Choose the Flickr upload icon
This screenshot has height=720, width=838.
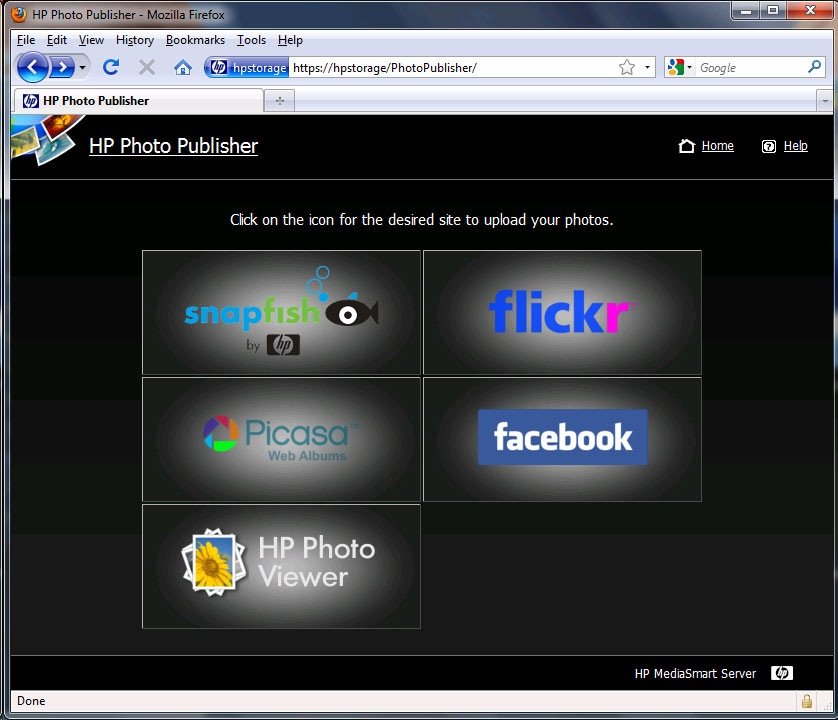point(562,312)
